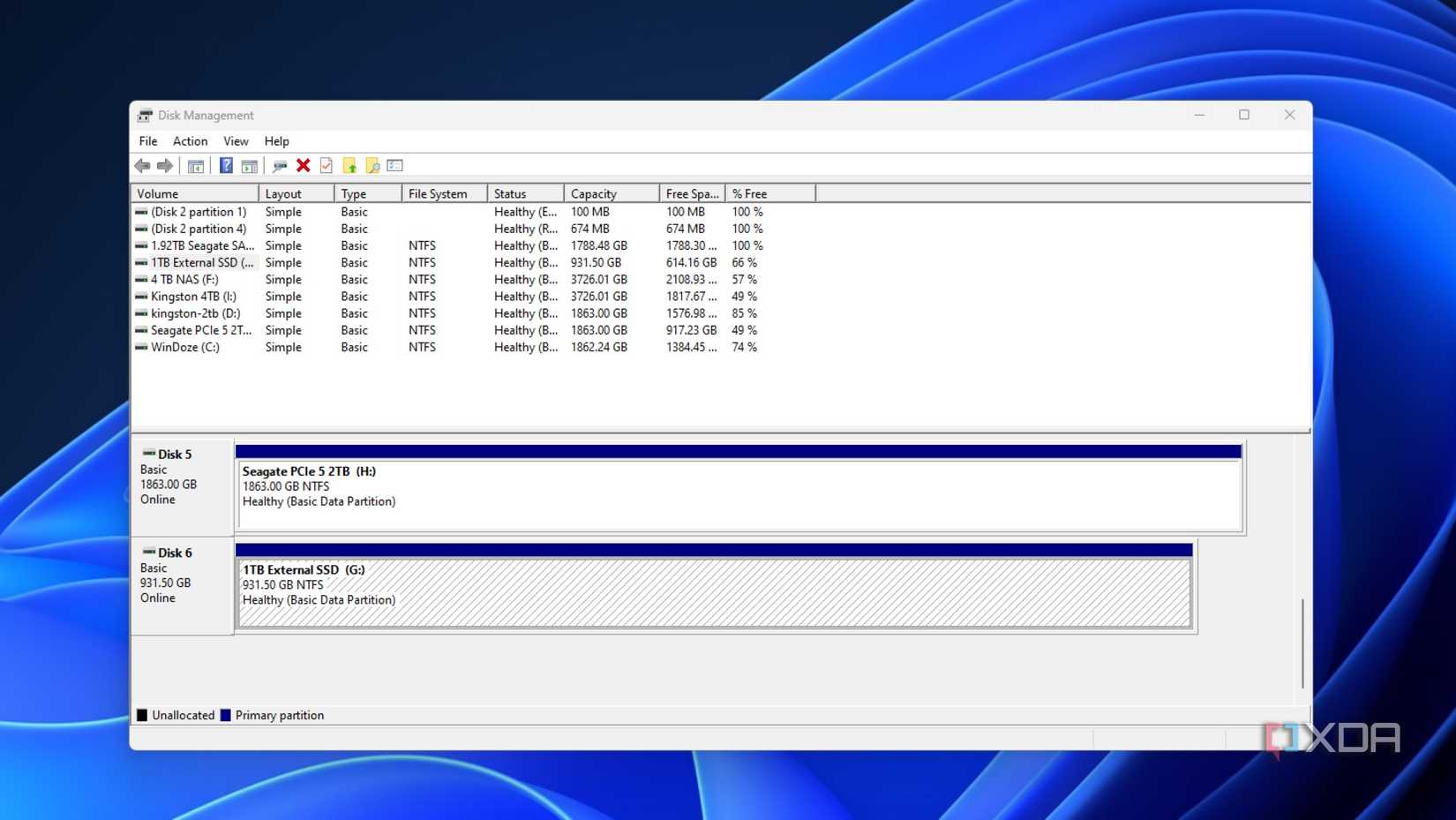
Task: Open the View menu
Action: click(236, 141)
